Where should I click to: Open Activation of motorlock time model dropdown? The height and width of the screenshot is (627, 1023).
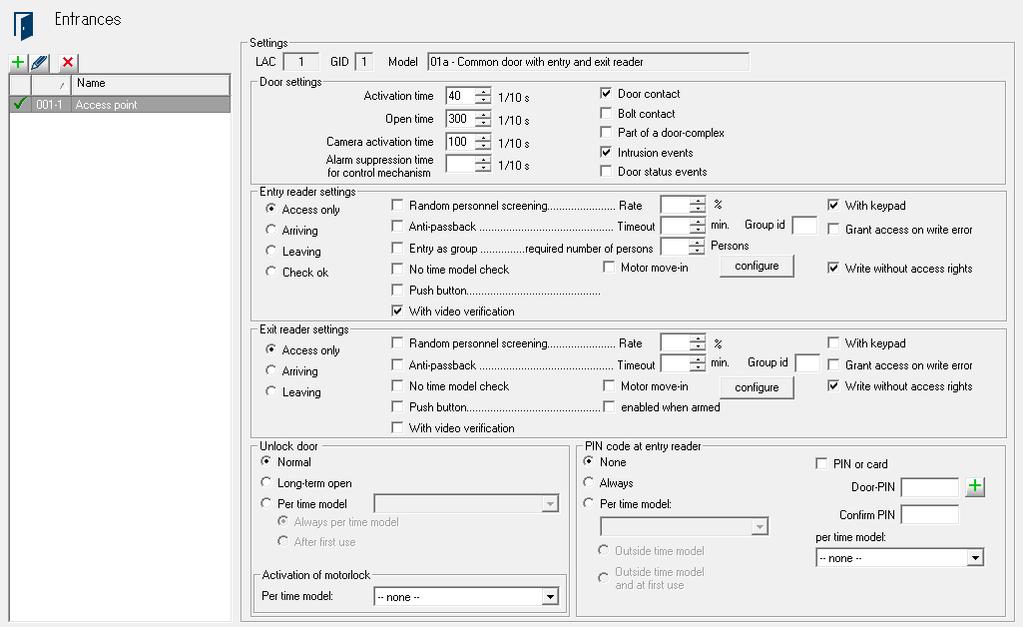[x=550, y=596]
